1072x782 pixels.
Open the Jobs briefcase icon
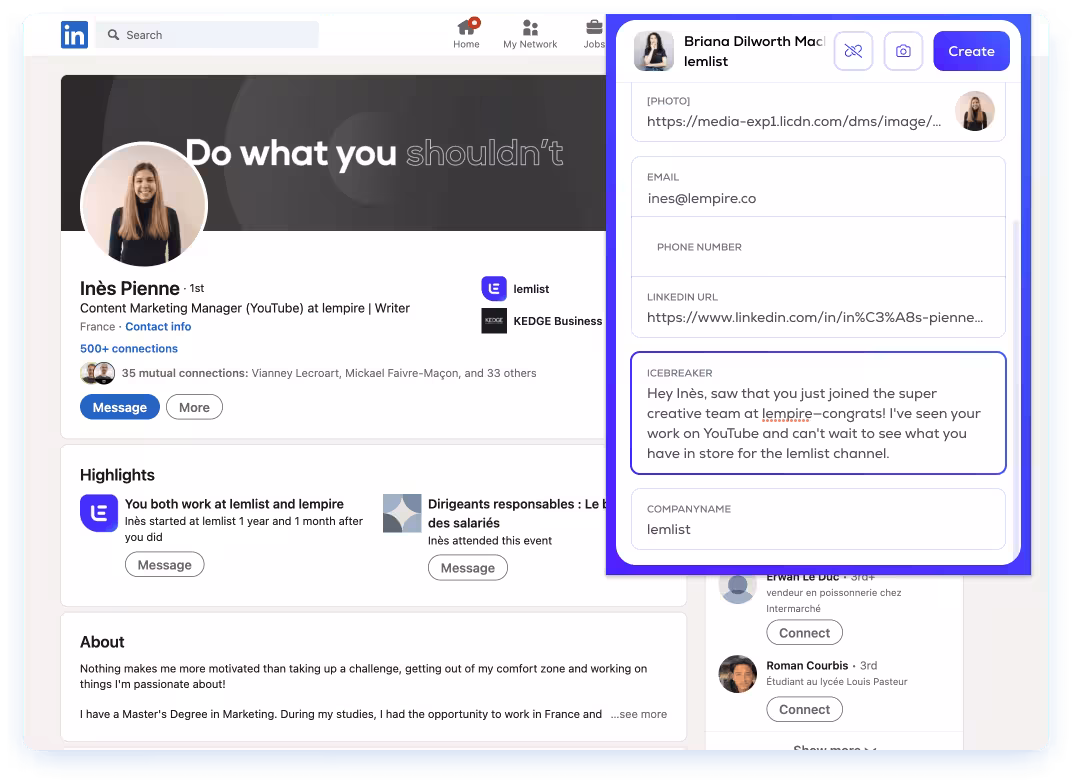(594, 28)
